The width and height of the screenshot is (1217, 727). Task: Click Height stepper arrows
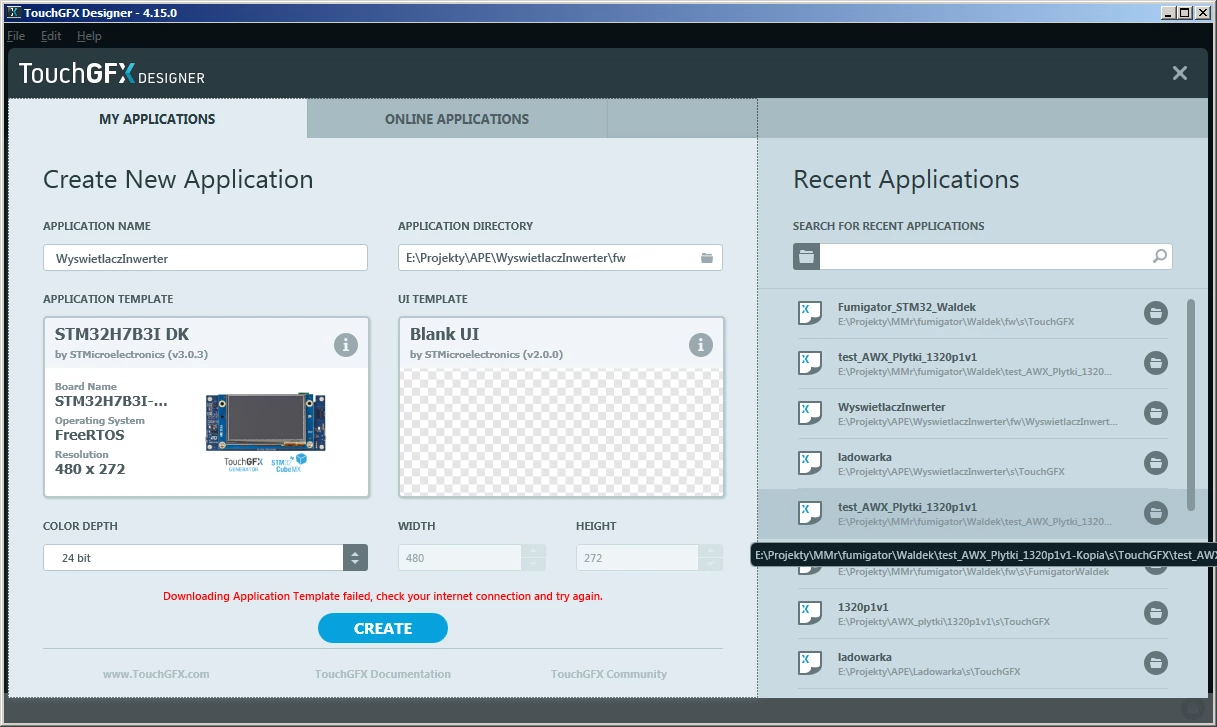pyautogui.click(x=711, y=558)
